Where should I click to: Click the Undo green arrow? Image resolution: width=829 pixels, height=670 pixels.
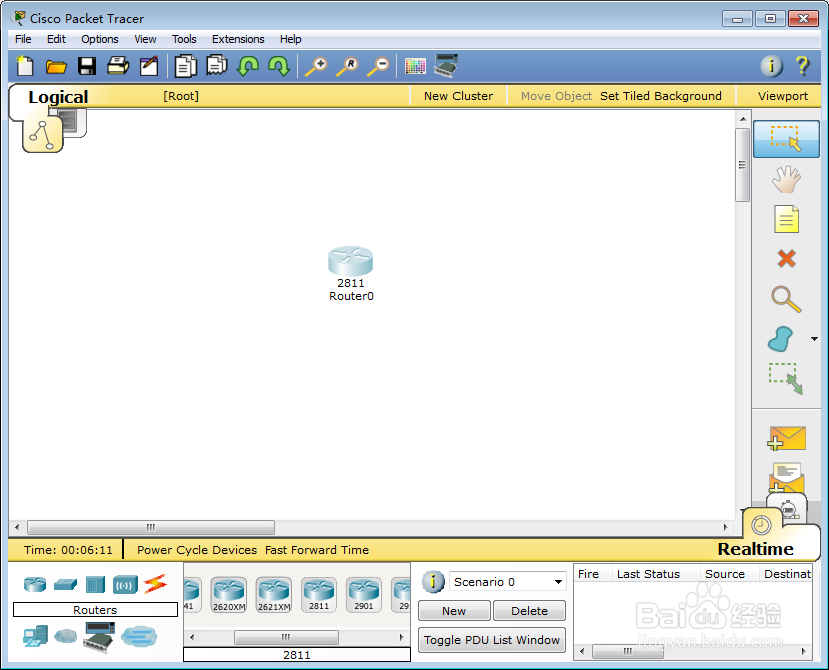coord(247,66)
